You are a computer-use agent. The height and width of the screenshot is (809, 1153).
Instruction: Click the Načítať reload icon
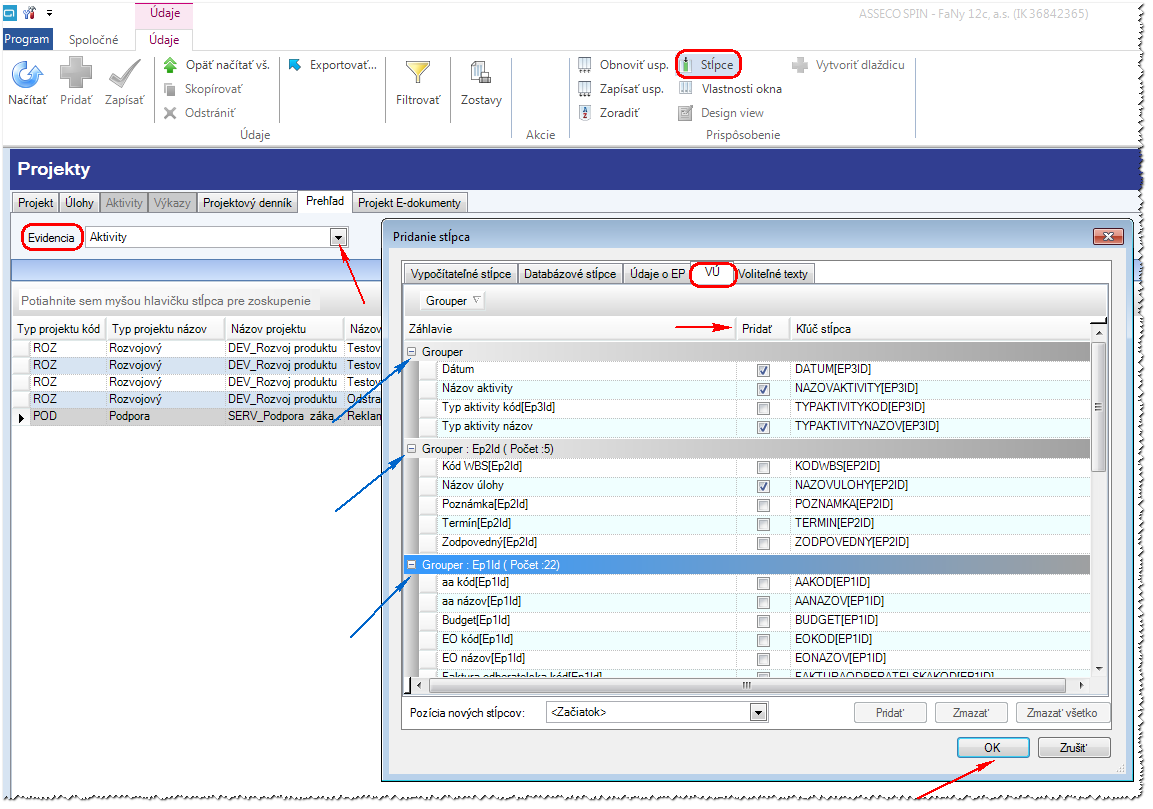(x=27, y=74)
